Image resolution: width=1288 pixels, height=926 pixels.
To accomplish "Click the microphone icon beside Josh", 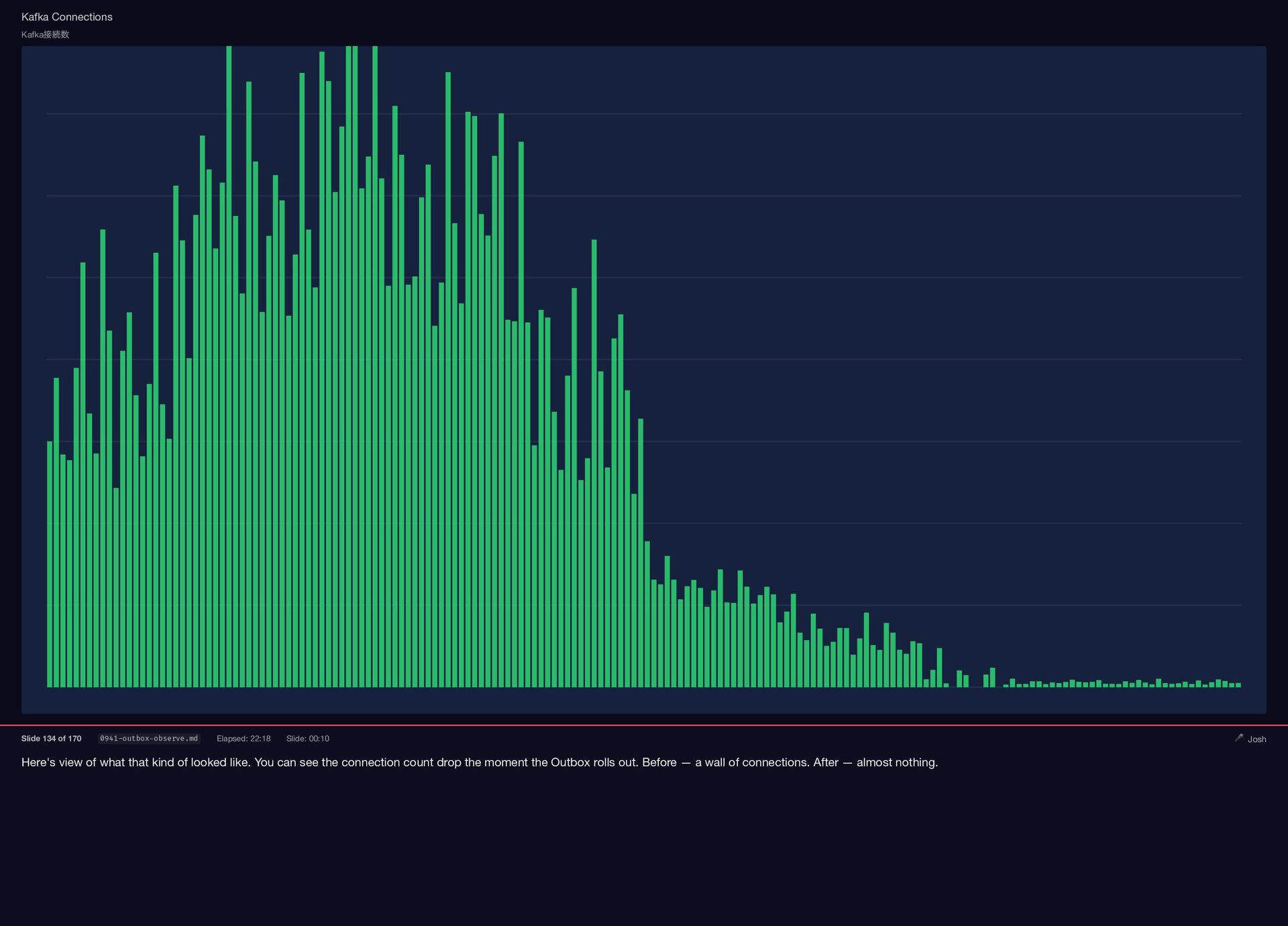I will tap(1238, 737).
